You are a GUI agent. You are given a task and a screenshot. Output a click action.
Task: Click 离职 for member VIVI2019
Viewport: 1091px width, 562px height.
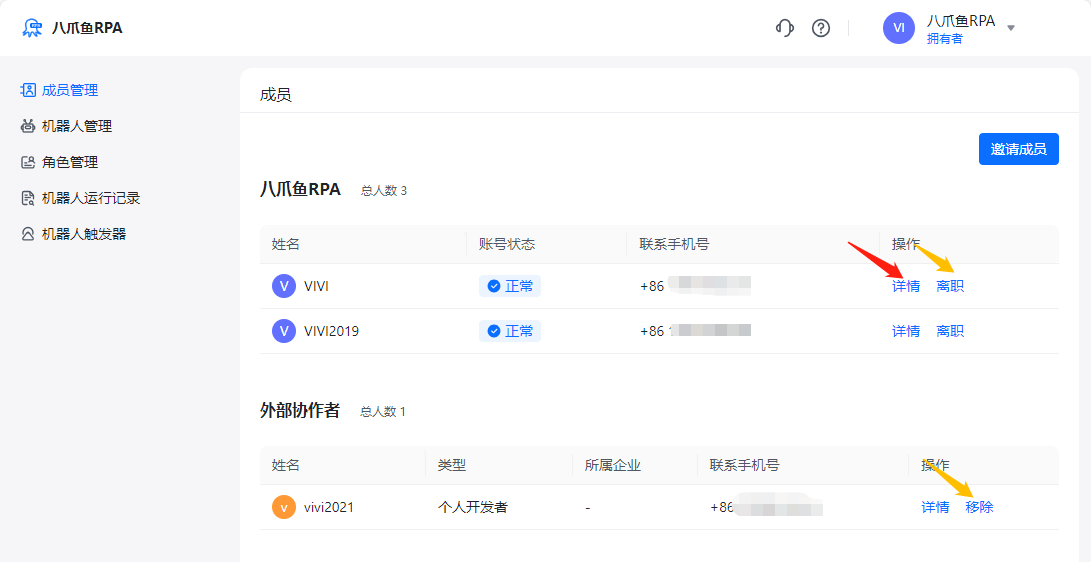950,331
